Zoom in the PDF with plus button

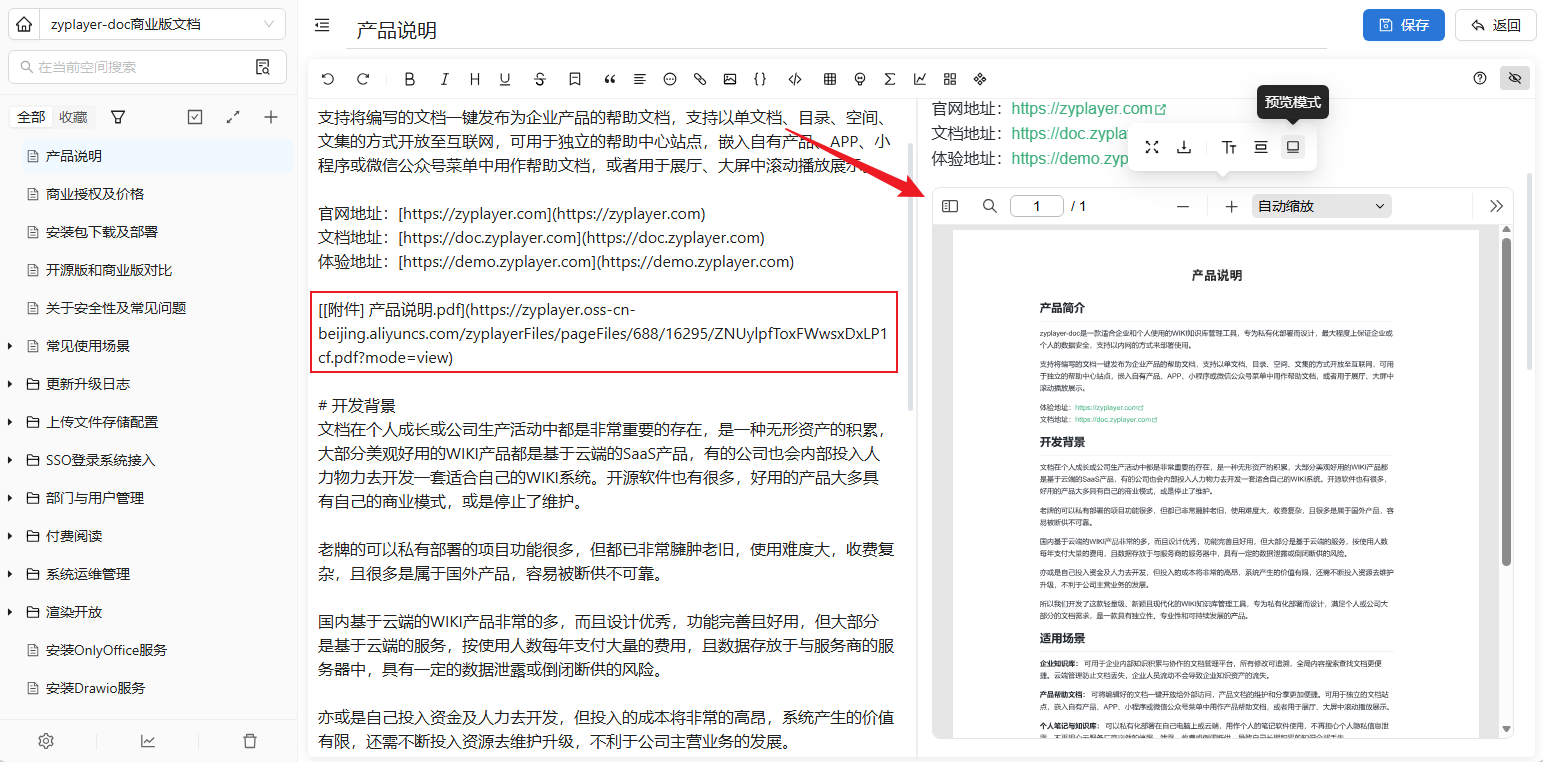(1231, 206)
